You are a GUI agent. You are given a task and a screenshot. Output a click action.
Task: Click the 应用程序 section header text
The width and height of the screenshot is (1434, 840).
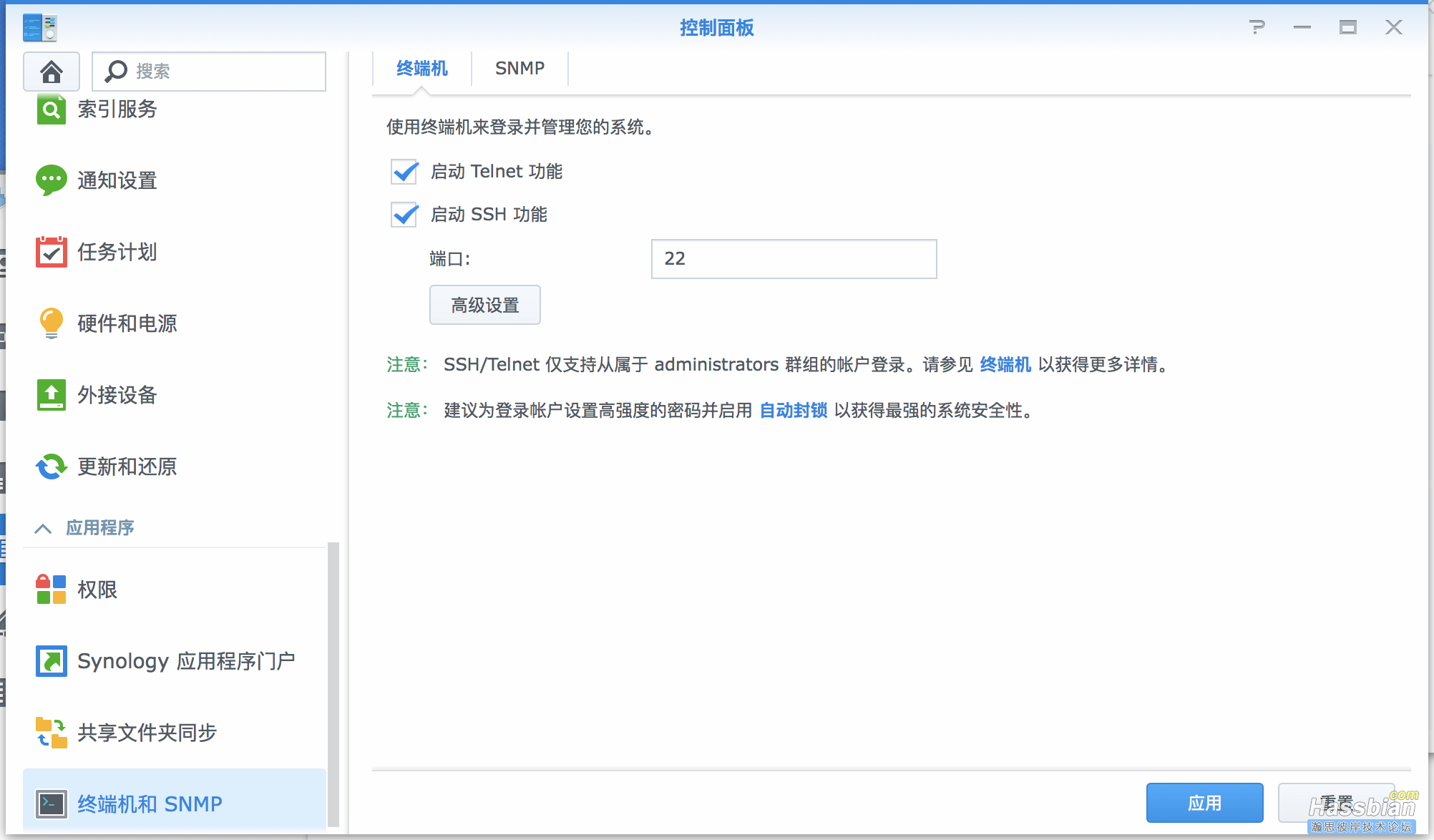pyautogui.click(x=100, y=528)
